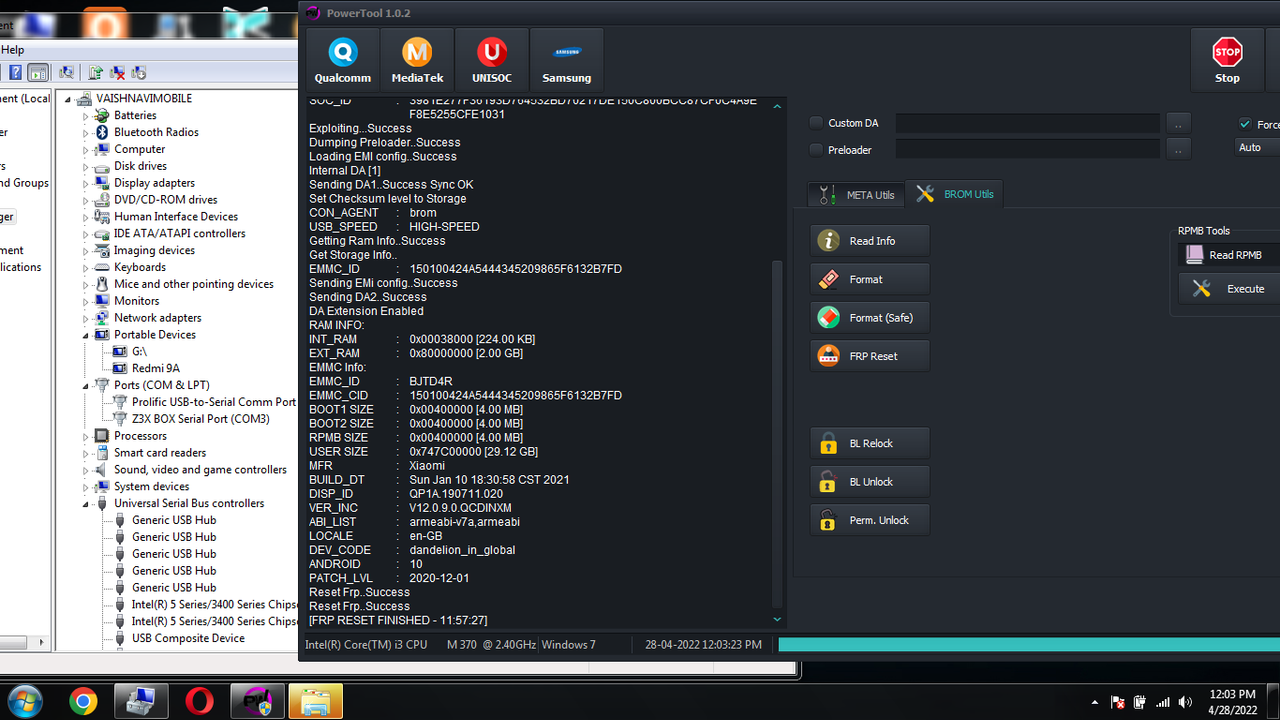Image resolution: width=1280 pixels, height=720 pixels.
Task: Select the Prolific USB-to-Serial Comm Port entry
Action: 214,402
